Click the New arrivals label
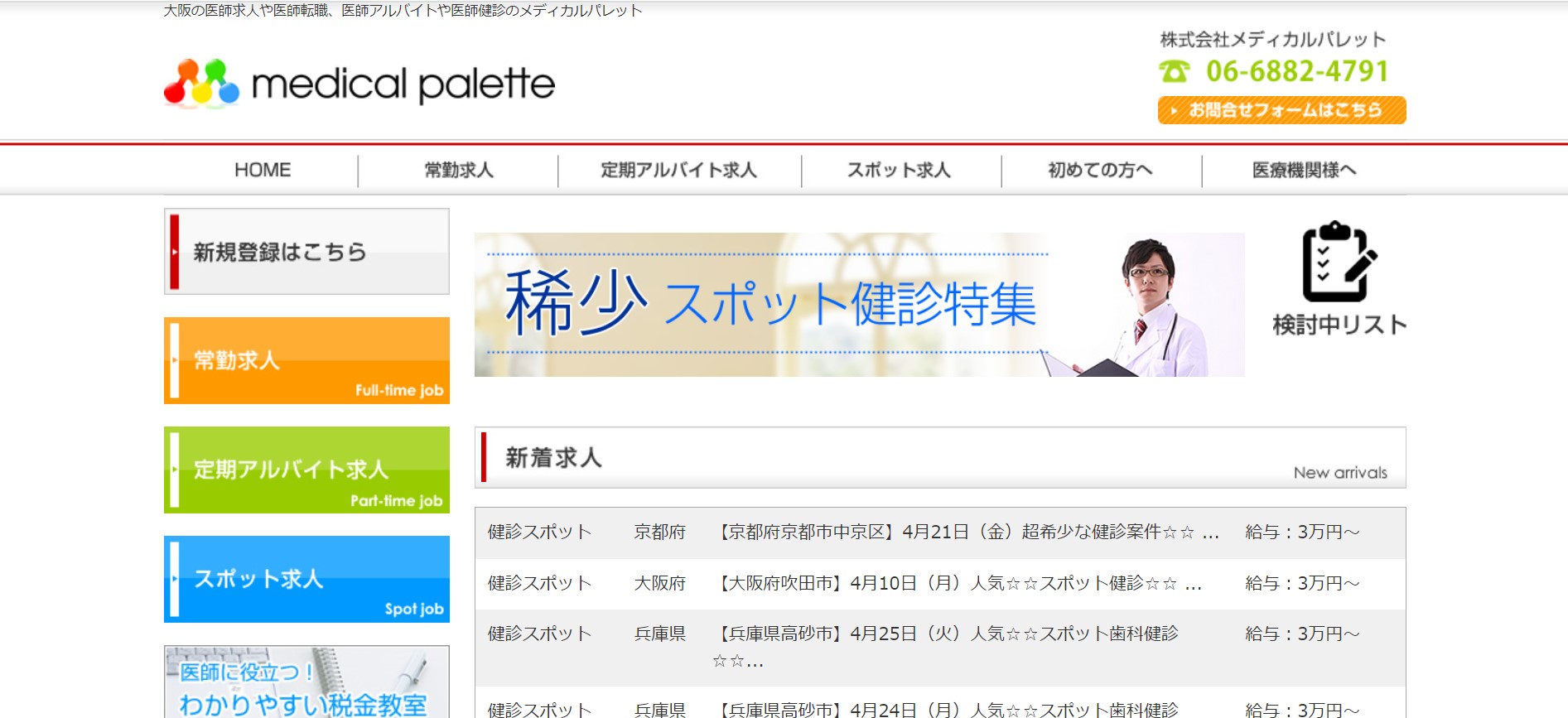 pos(1340,473)
